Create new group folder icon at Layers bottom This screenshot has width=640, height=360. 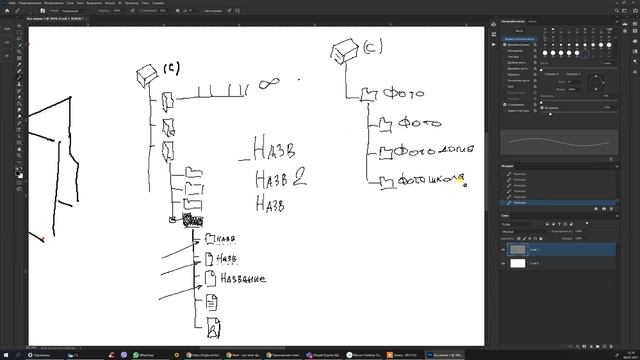[598, 347]
